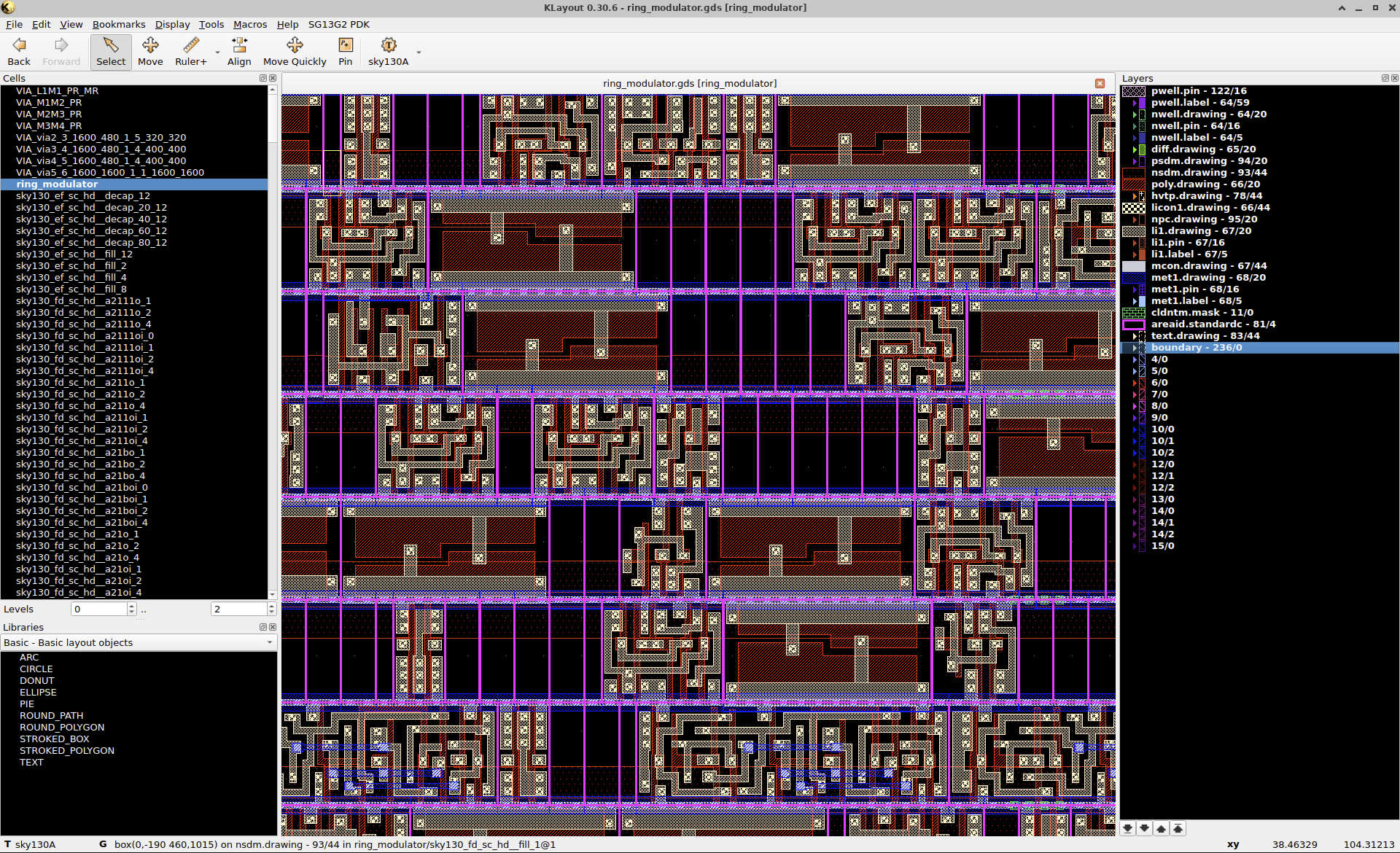1400x853 pixels.
Task: Toggle visibility of pwell.pin layer
Action: (1135, 90)
